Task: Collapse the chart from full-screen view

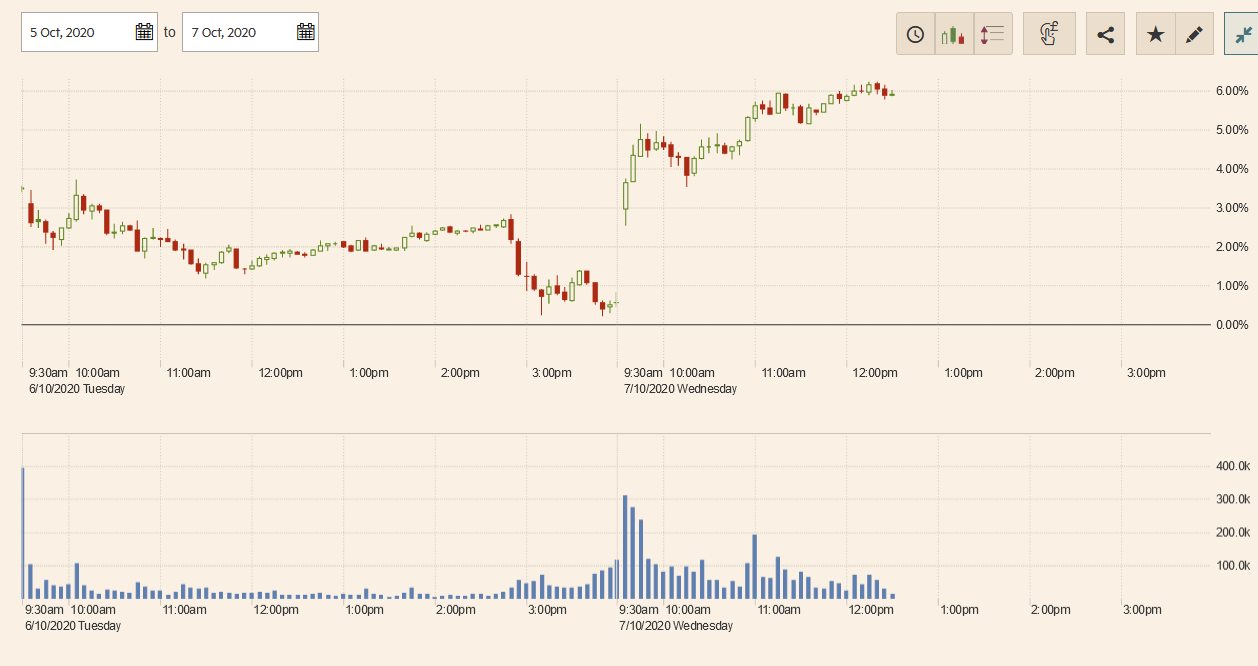Action: pos(1243,34)
